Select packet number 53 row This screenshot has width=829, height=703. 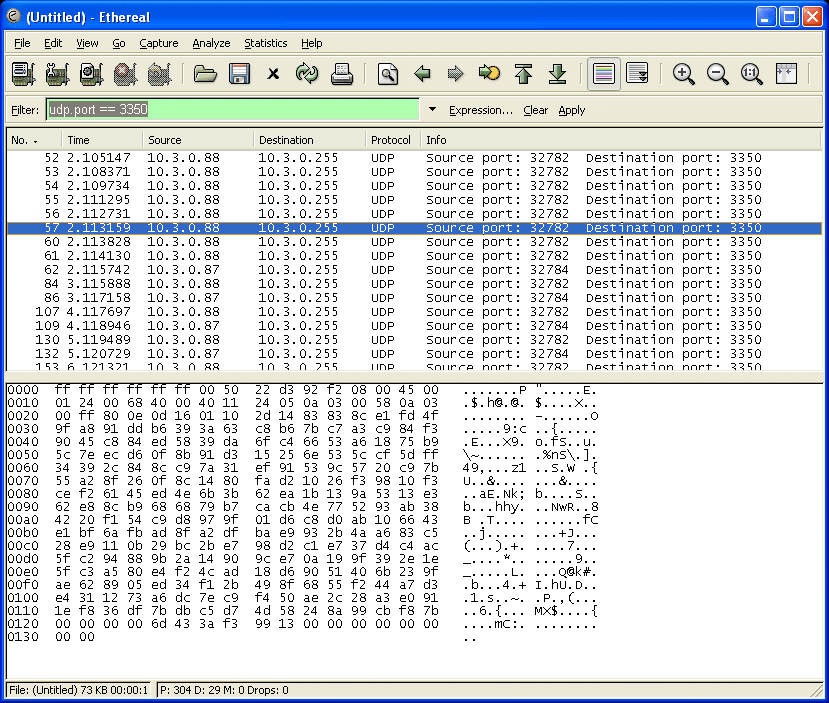click(414, 172)
